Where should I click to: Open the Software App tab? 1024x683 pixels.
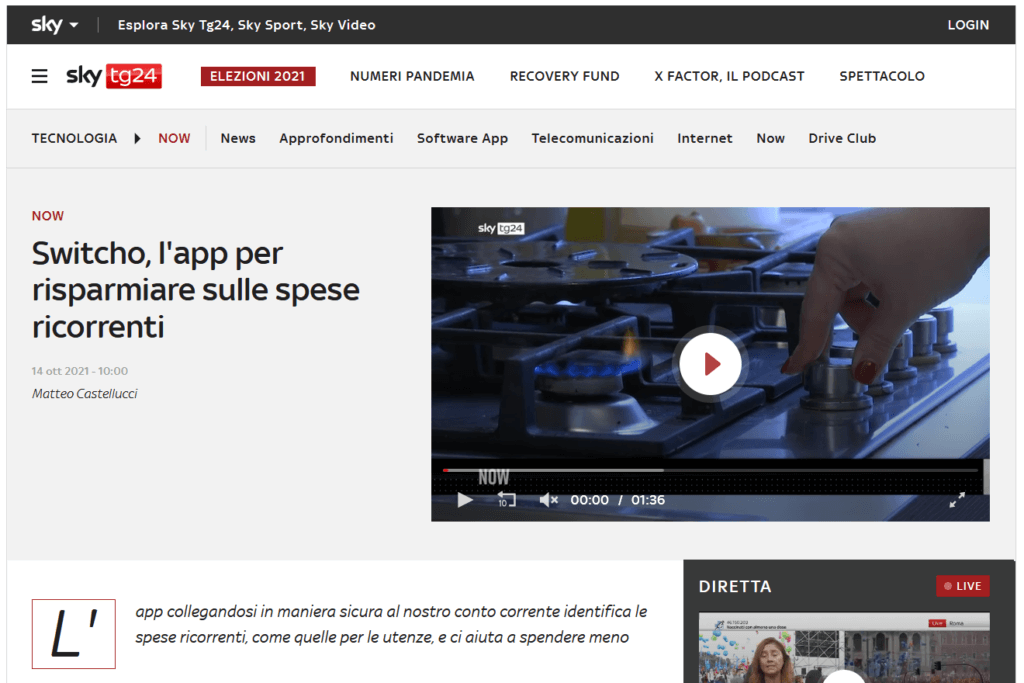[x=462, y=138]
